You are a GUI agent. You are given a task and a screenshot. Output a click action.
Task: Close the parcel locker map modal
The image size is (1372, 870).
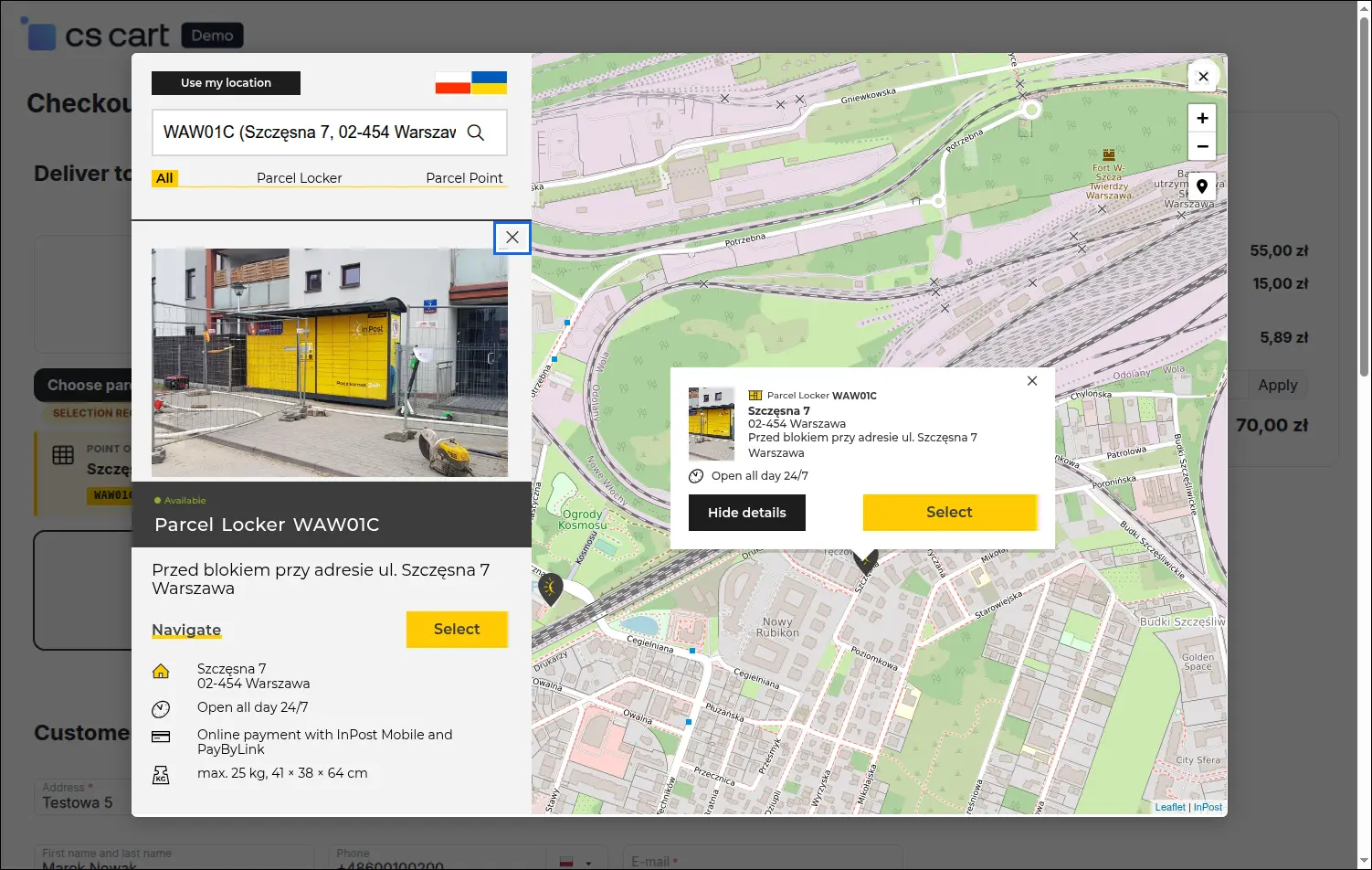1203,77
